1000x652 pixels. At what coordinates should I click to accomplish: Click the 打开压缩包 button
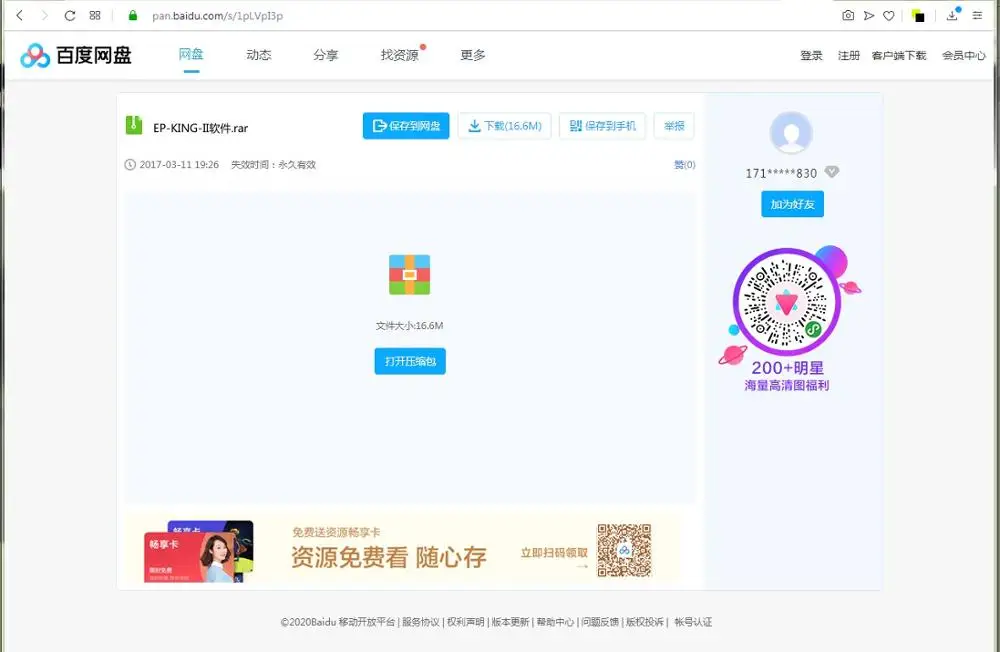410,361
